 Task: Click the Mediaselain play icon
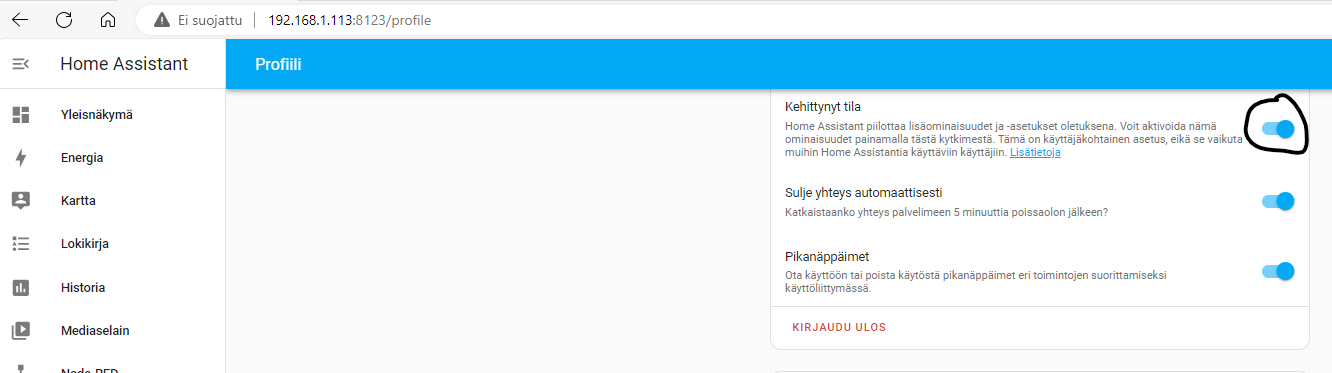20,330
